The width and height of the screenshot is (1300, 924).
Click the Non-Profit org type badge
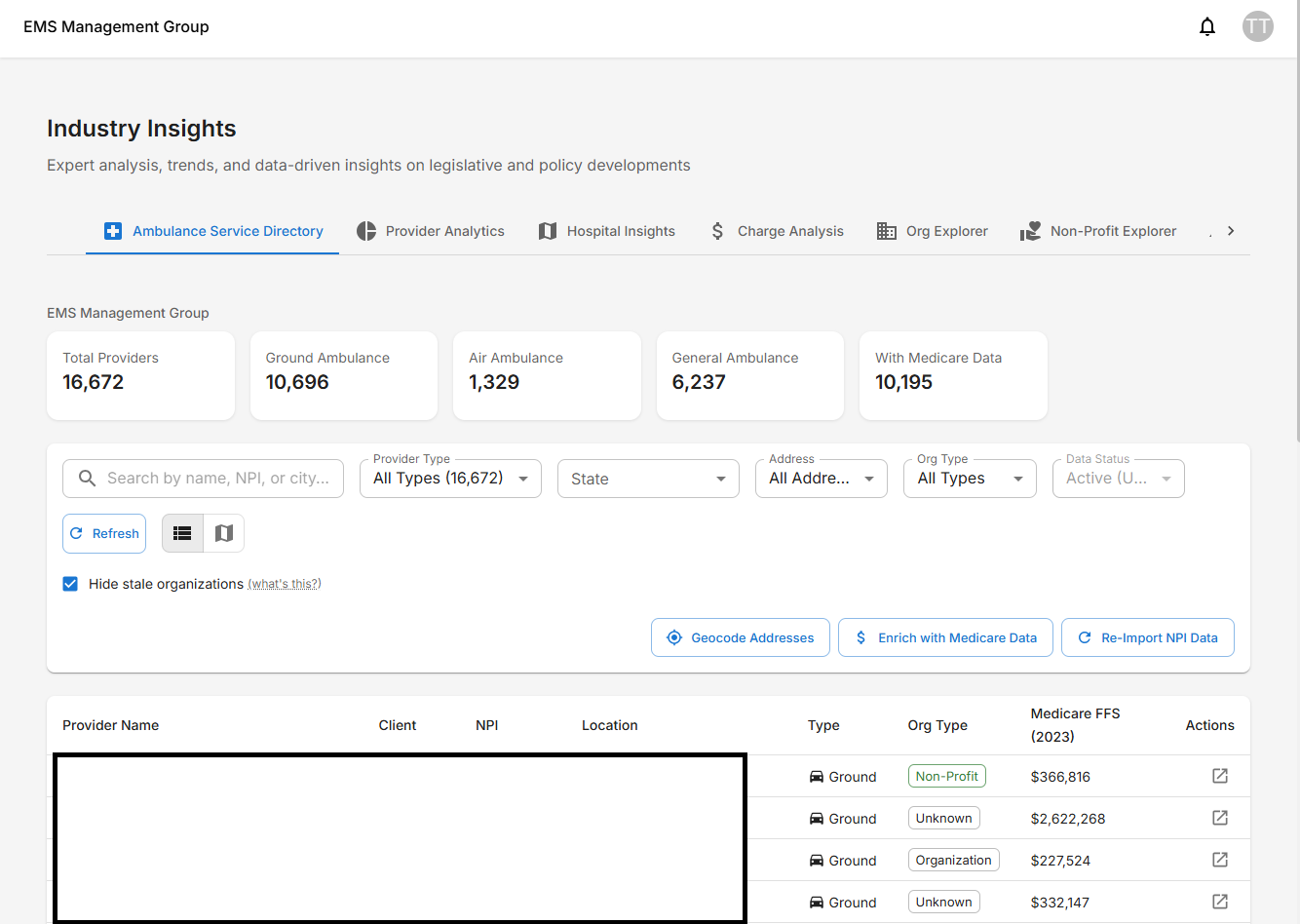[947, 776]
